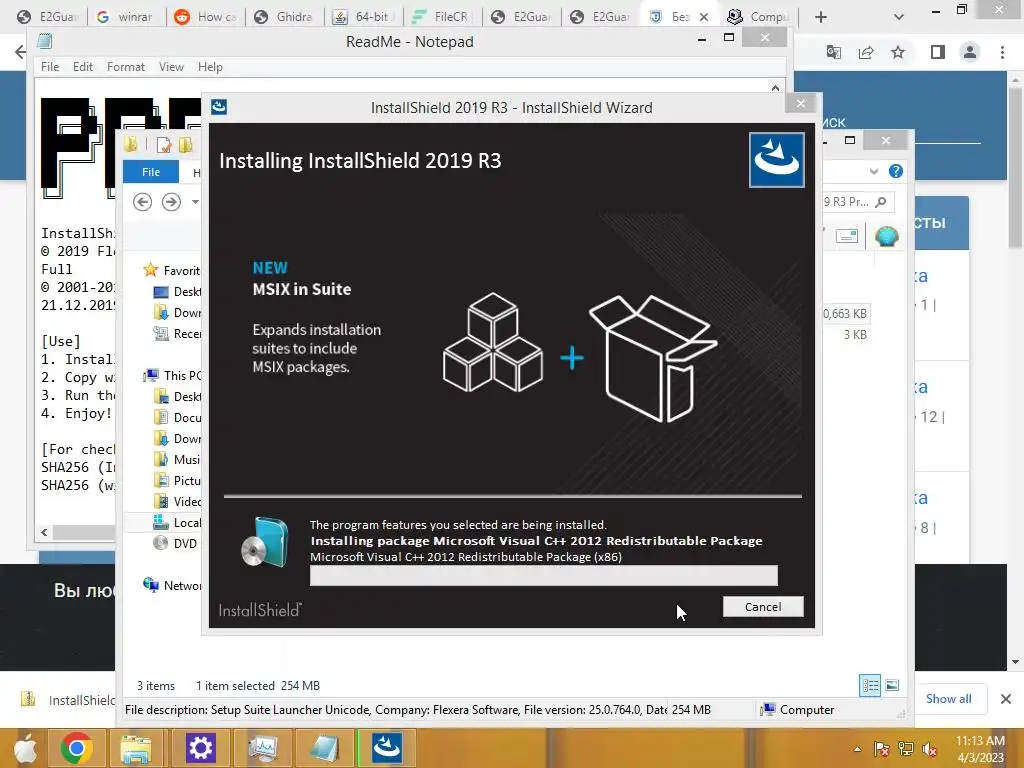Bookmark this page with star icon
Image resolution: width=1024 pixels, height=768 pixels.
(x=898, y=52)
